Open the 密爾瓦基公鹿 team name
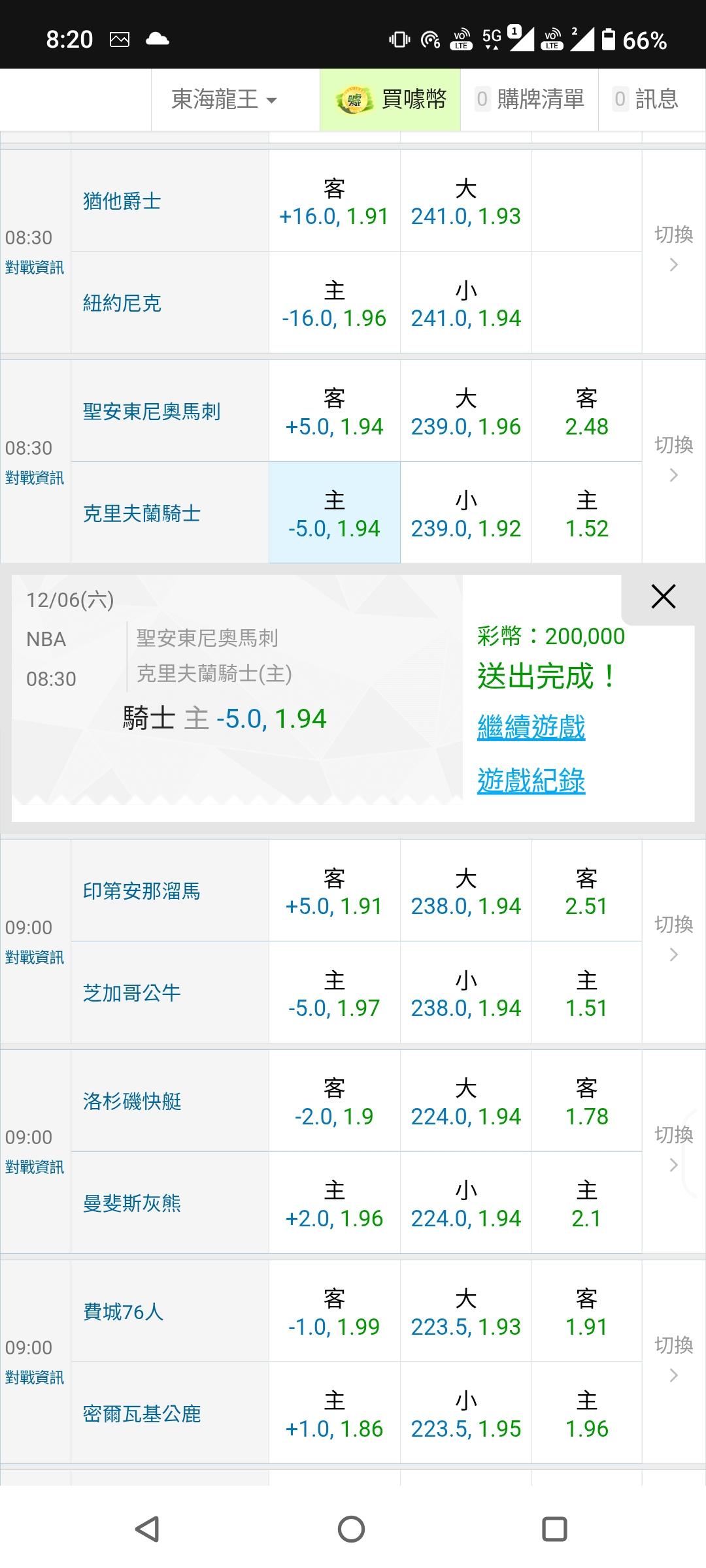The height and width of the screenshot is (1568, 706). point(142,1413)
